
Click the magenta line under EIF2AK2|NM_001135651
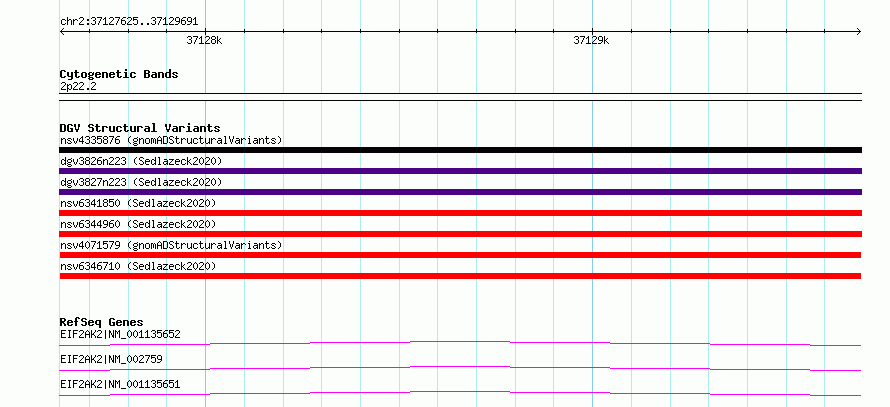tap(460, 393)
